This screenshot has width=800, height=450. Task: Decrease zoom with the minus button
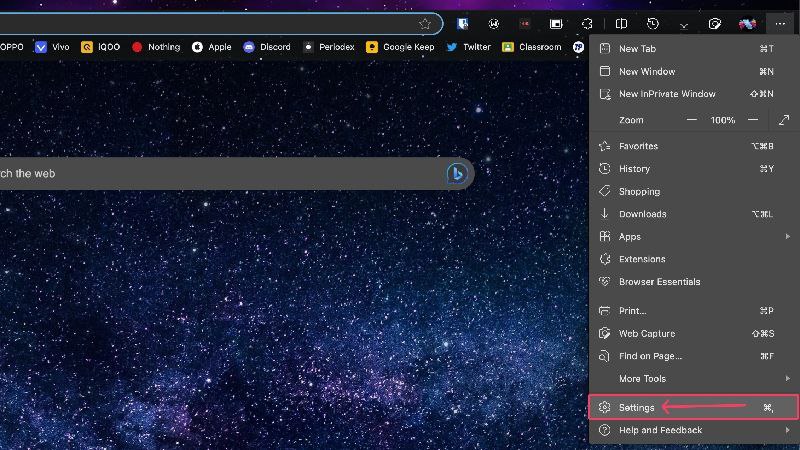692,120
